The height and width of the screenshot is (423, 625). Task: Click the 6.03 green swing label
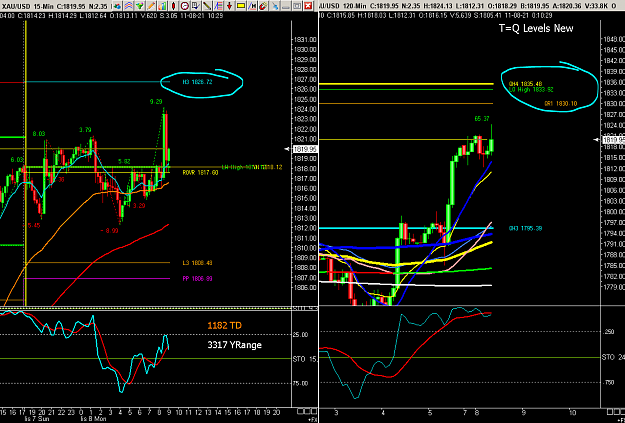(x=17, y=159)
